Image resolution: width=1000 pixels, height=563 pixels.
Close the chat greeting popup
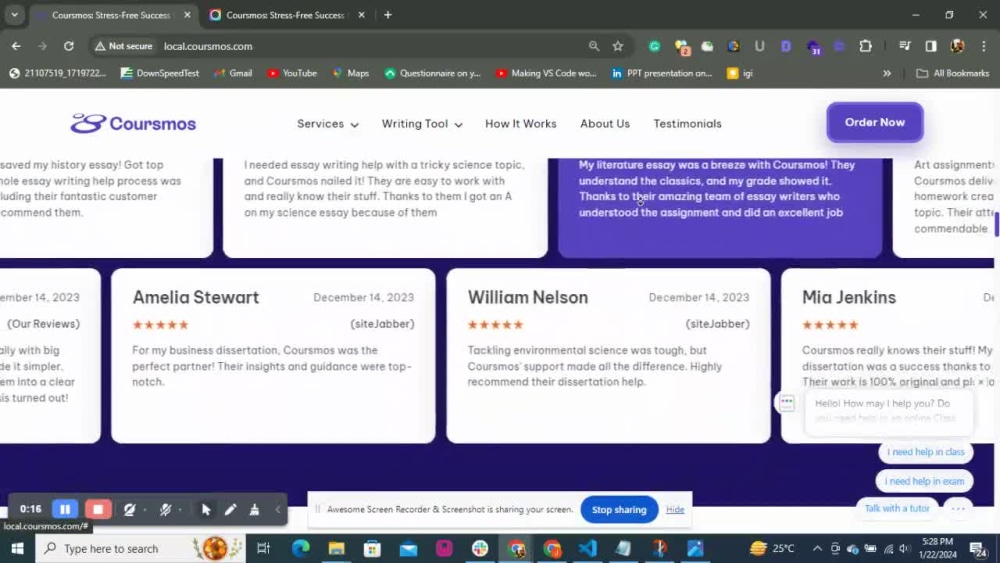tap(981, 381)
